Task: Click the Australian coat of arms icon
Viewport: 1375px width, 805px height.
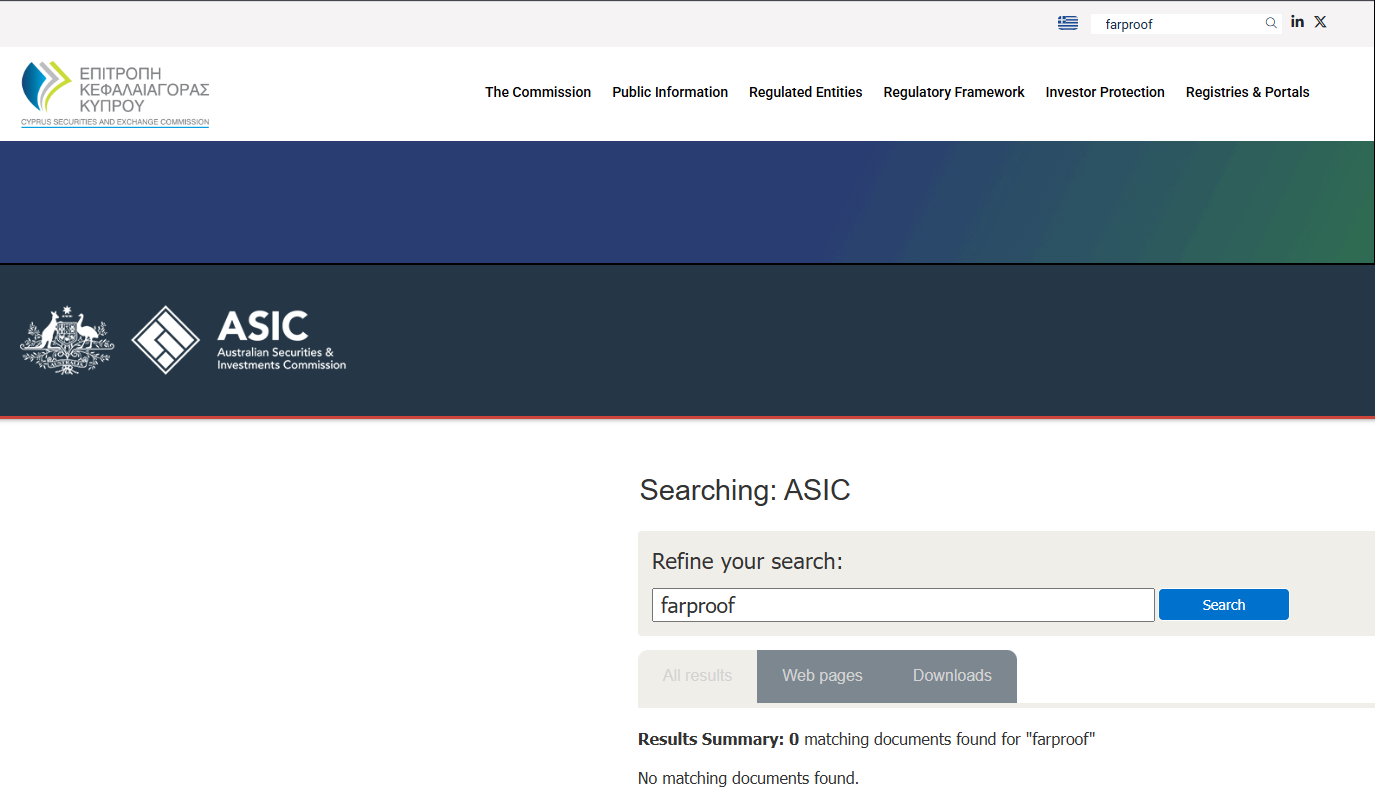Action: pyautogui.click(x=67, y=340)
